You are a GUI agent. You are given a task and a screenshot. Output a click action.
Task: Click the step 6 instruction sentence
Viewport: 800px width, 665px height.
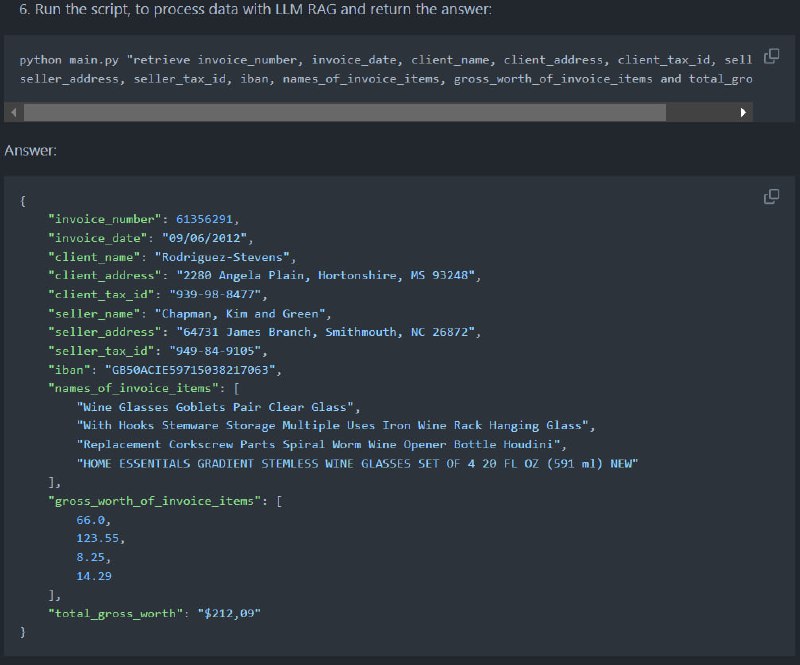256,9
